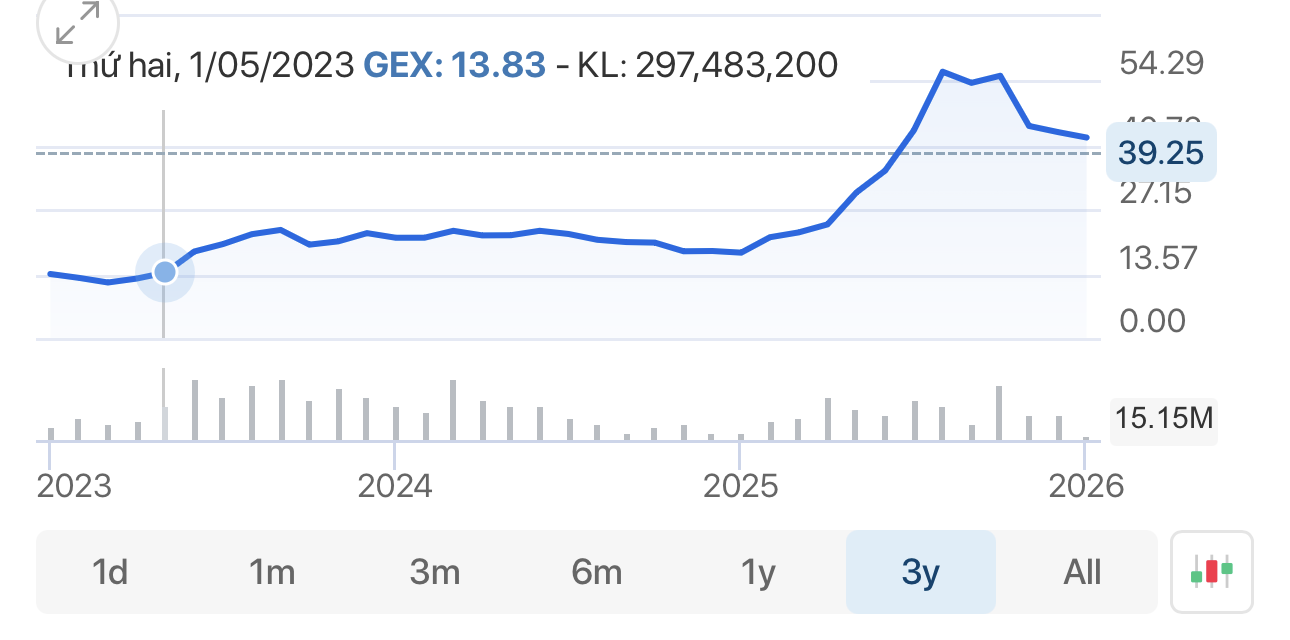Click the GEX: 13.83 price readout

[x=454, y=66]
